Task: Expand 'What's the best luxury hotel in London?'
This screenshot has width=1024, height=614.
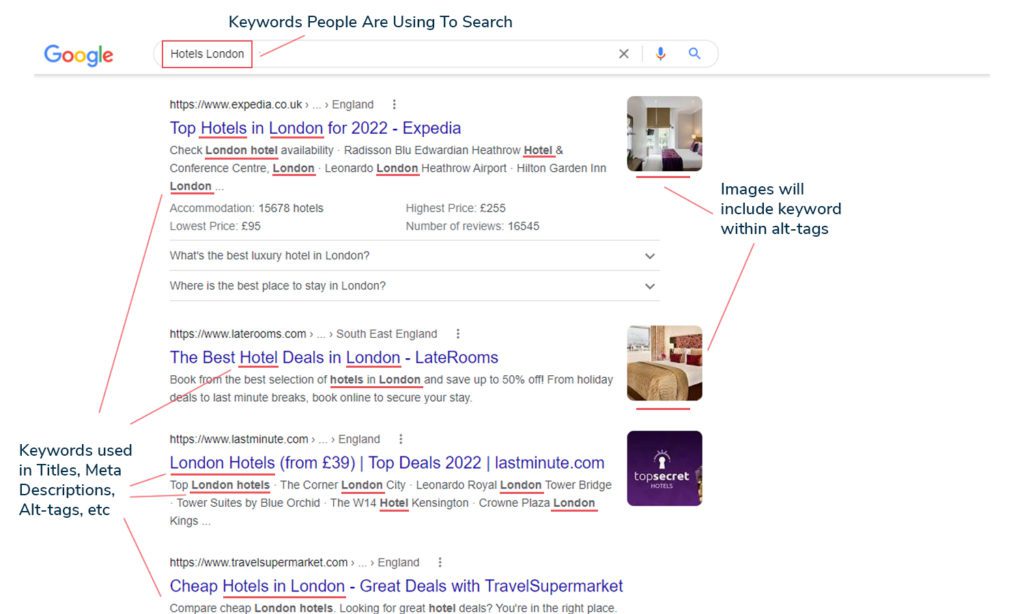Action: [x=414, y=255]
